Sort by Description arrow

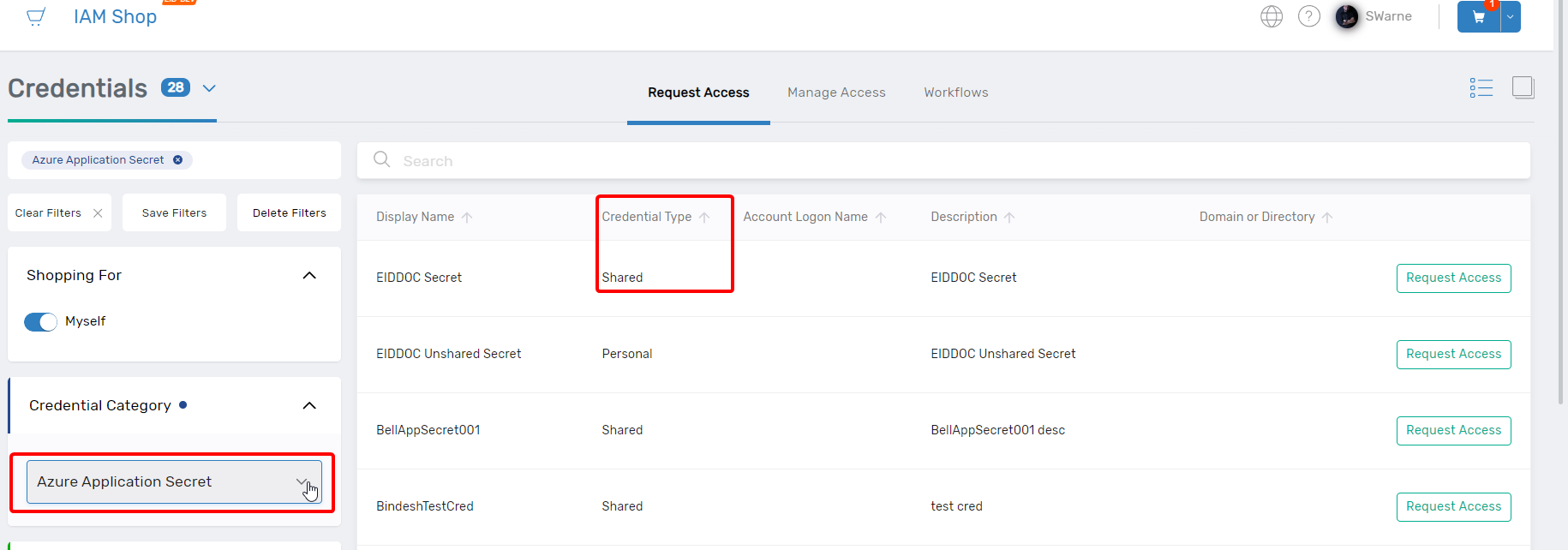tap(1009, 218)
